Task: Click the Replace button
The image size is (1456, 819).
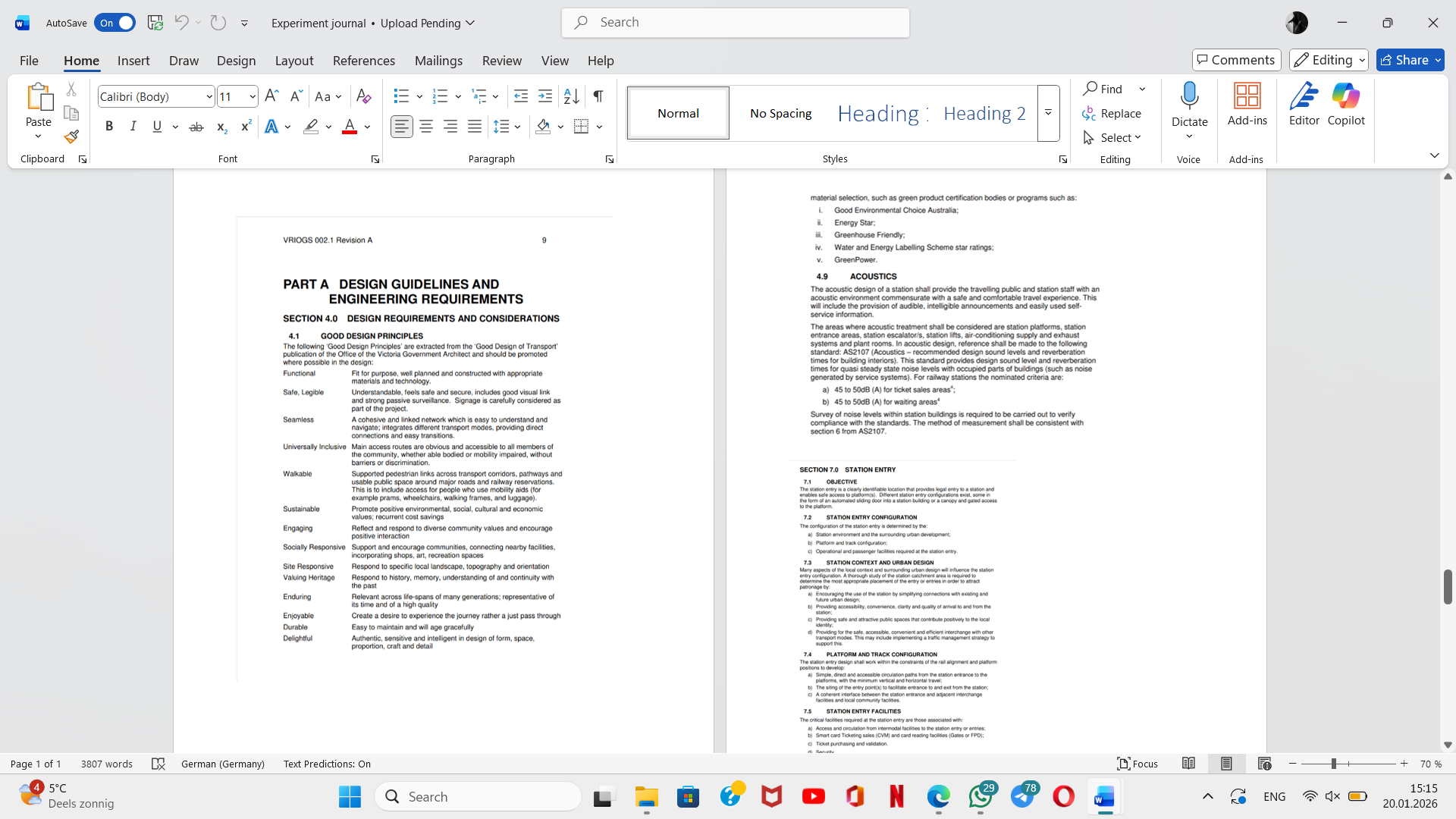Action: point(1112,113)
